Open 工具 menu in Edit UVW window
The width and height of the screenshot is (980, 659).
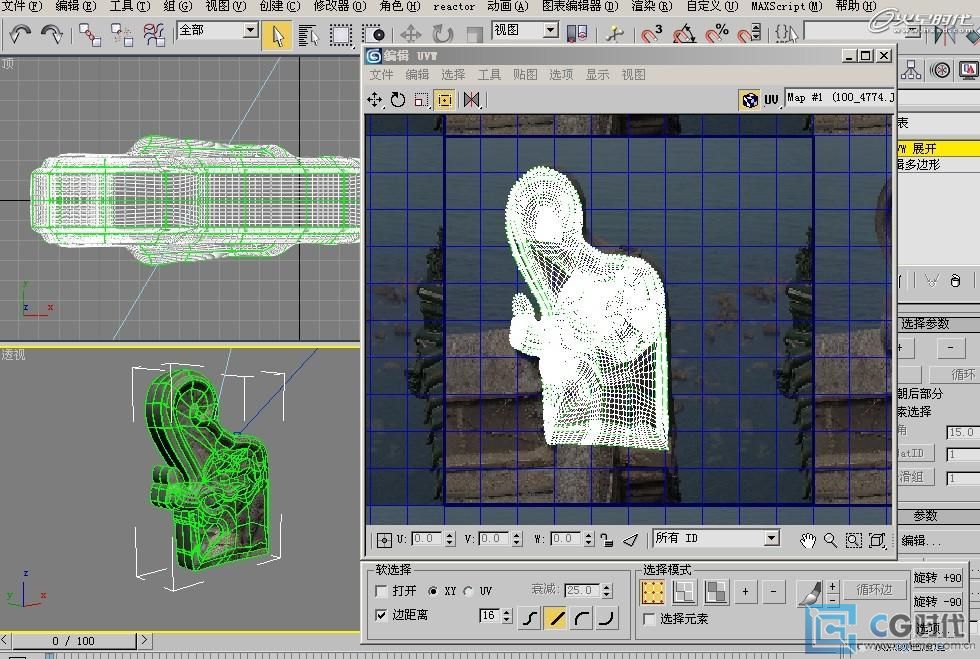[489, 74]
